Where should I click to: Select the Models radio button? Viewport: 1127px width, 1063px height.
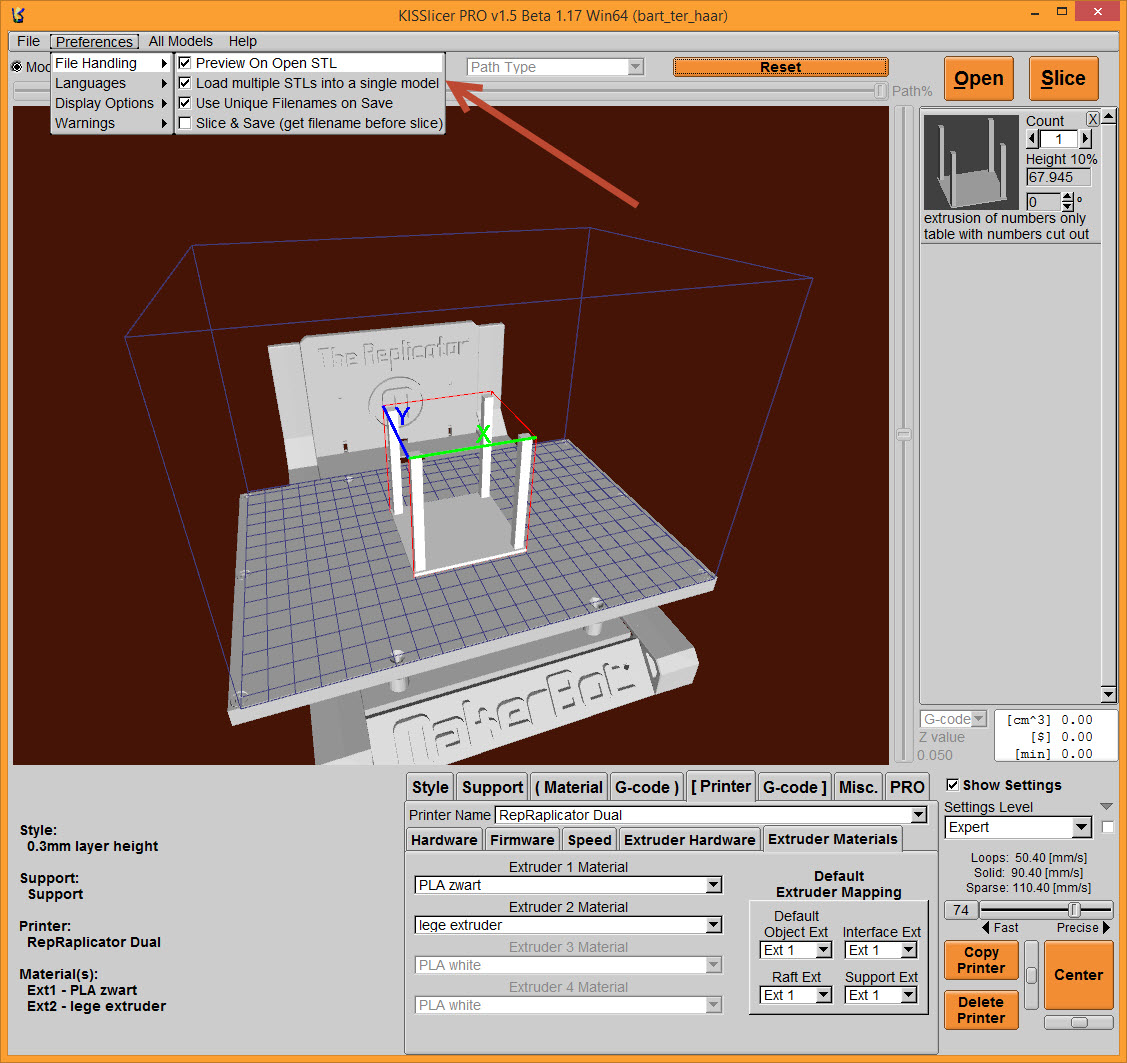pos(17,67)
